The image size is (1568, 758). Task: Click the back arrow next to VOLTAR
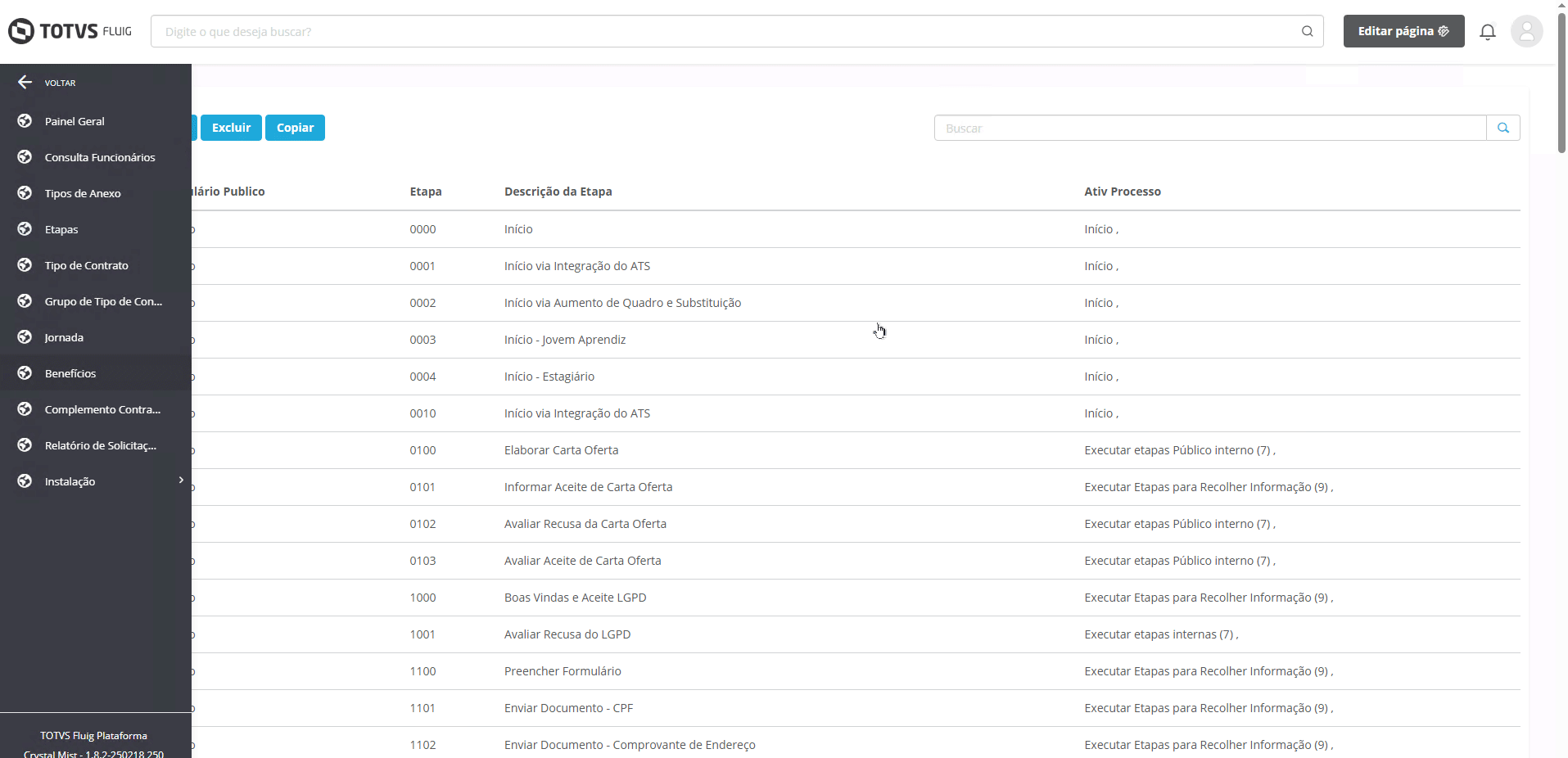(25, 82)
